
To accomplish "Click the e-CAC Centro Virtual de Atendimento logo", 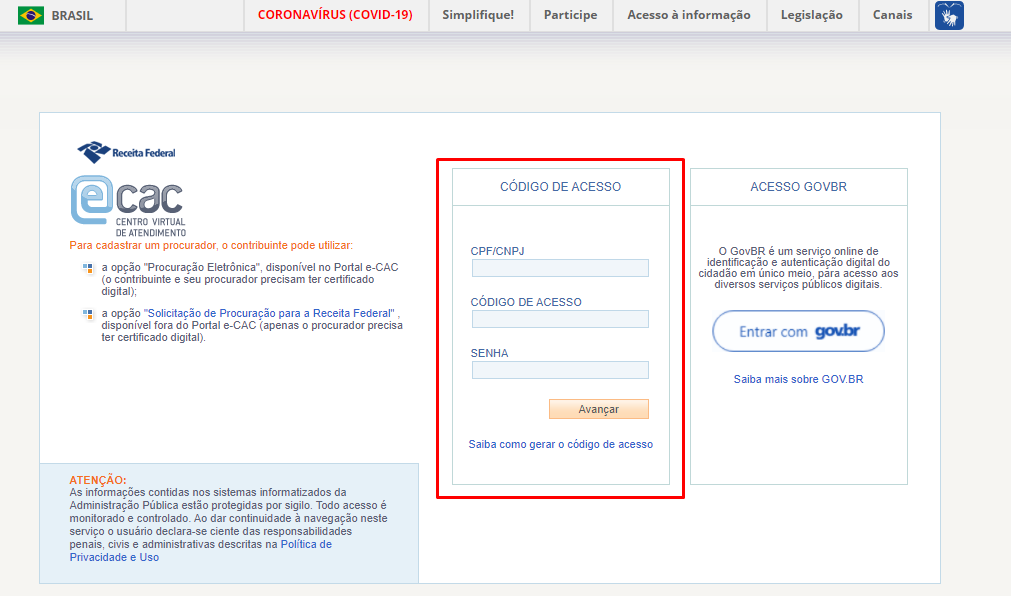I will click(127, 205).
